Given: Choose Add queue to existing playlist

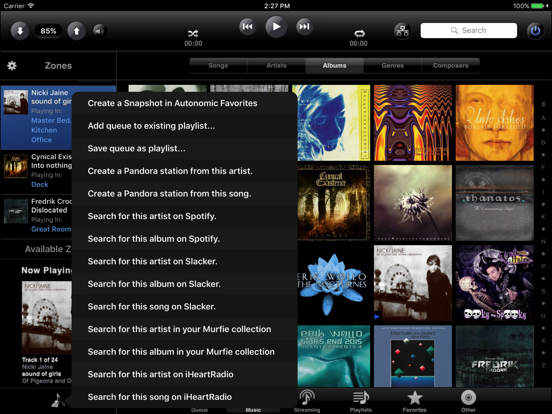Looking at the screenshot, I should [185, 126].
